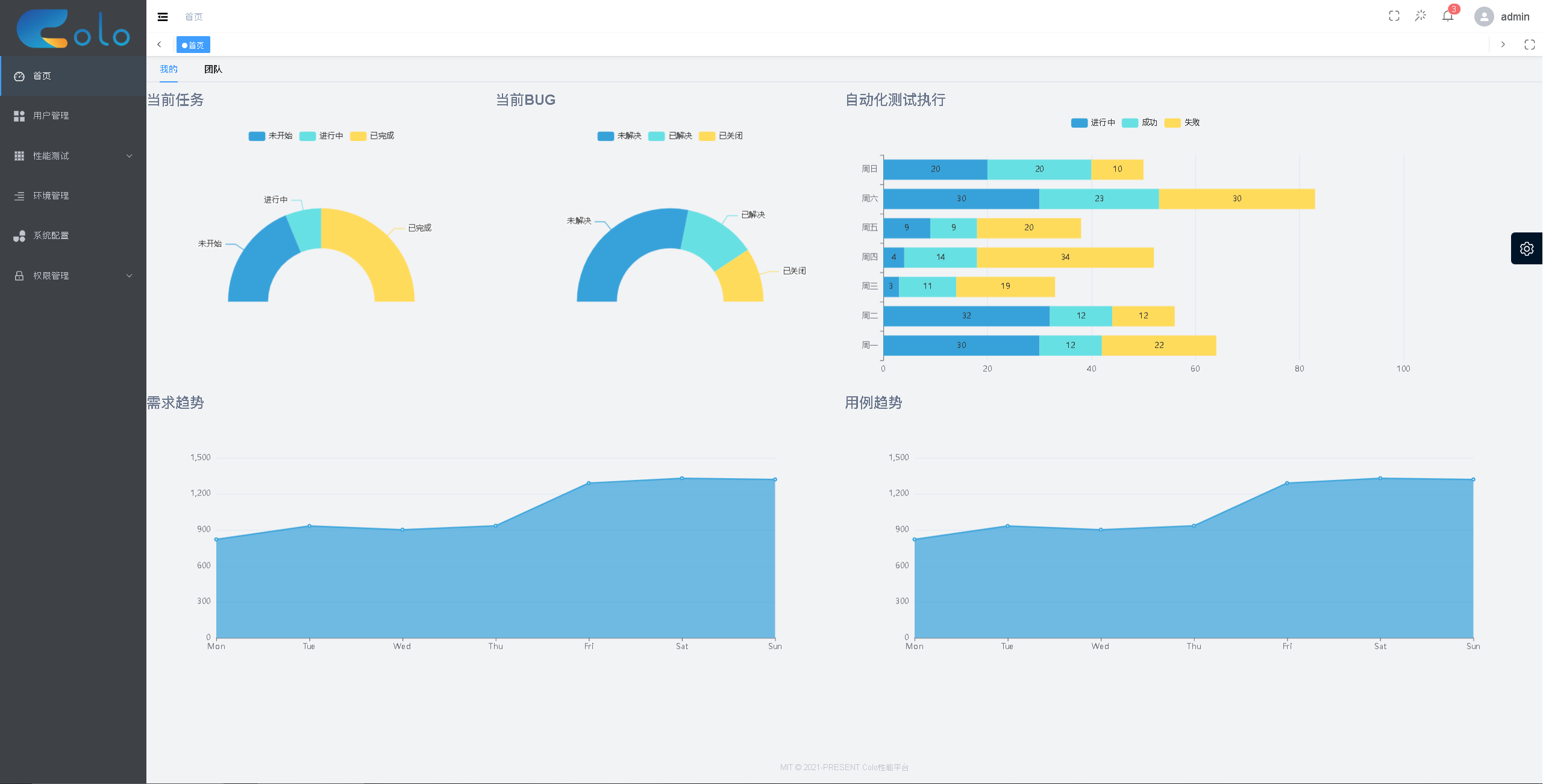Open 用户管理 menu item
Viewport: 1543px width, 784px height.
(x=73, y=116)
